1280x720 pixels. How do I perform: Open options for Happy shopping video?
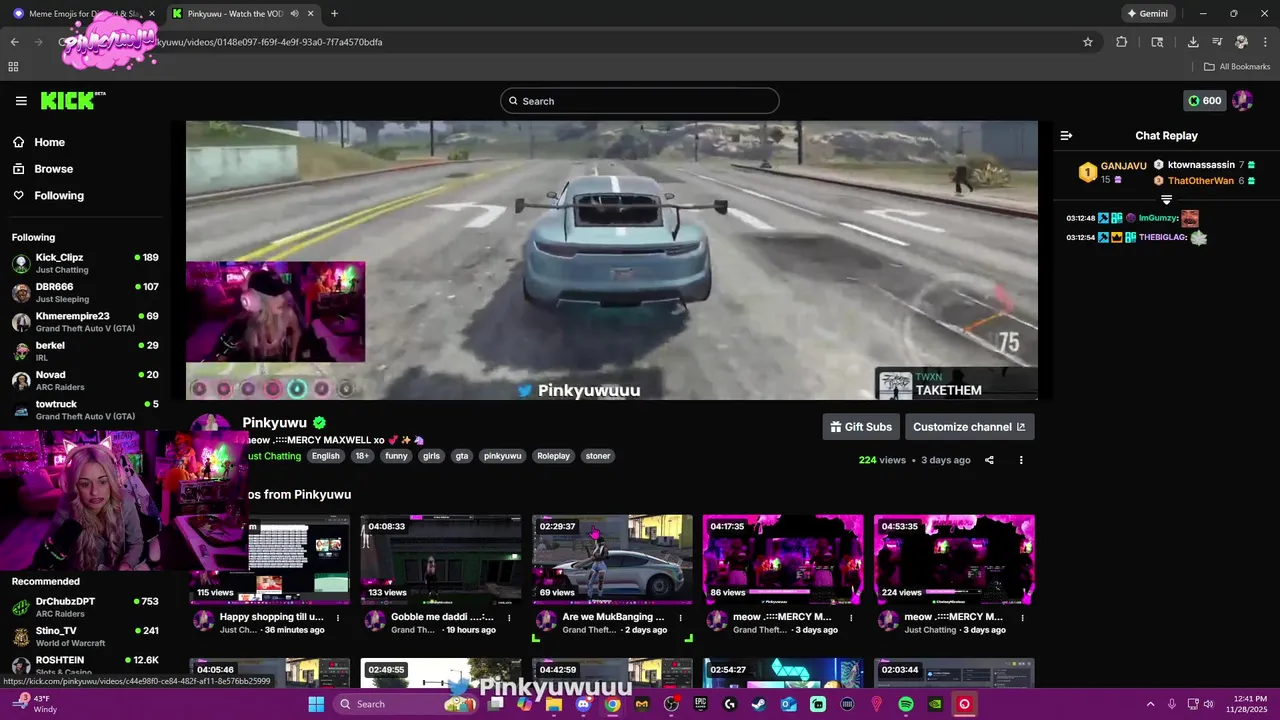(338, 618)
